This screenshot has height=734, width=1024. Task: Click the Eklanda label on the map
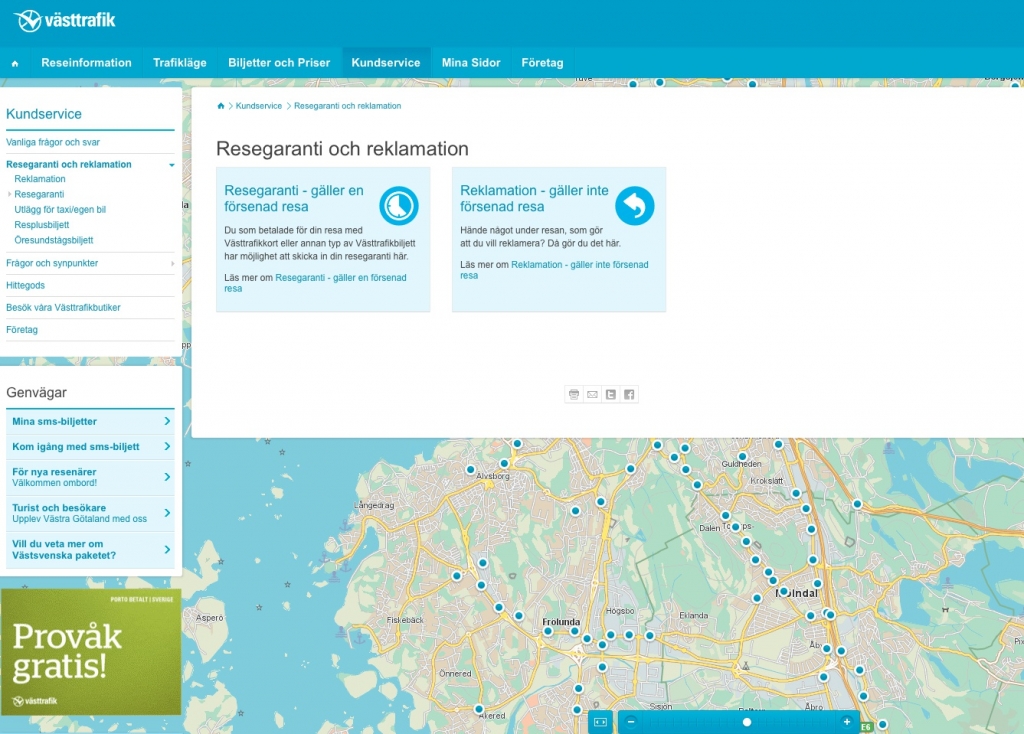coord(694,615)
